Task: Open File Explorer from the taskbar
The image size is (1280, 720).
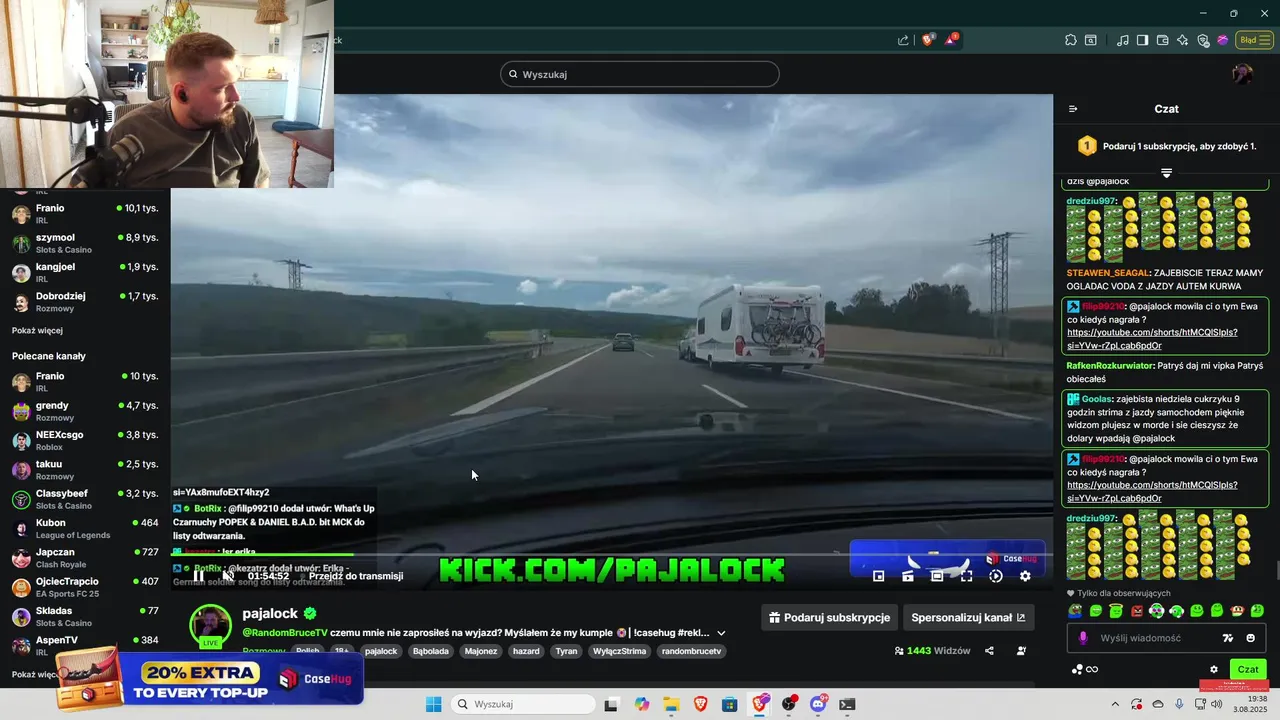Action: [x=671, y=704]
